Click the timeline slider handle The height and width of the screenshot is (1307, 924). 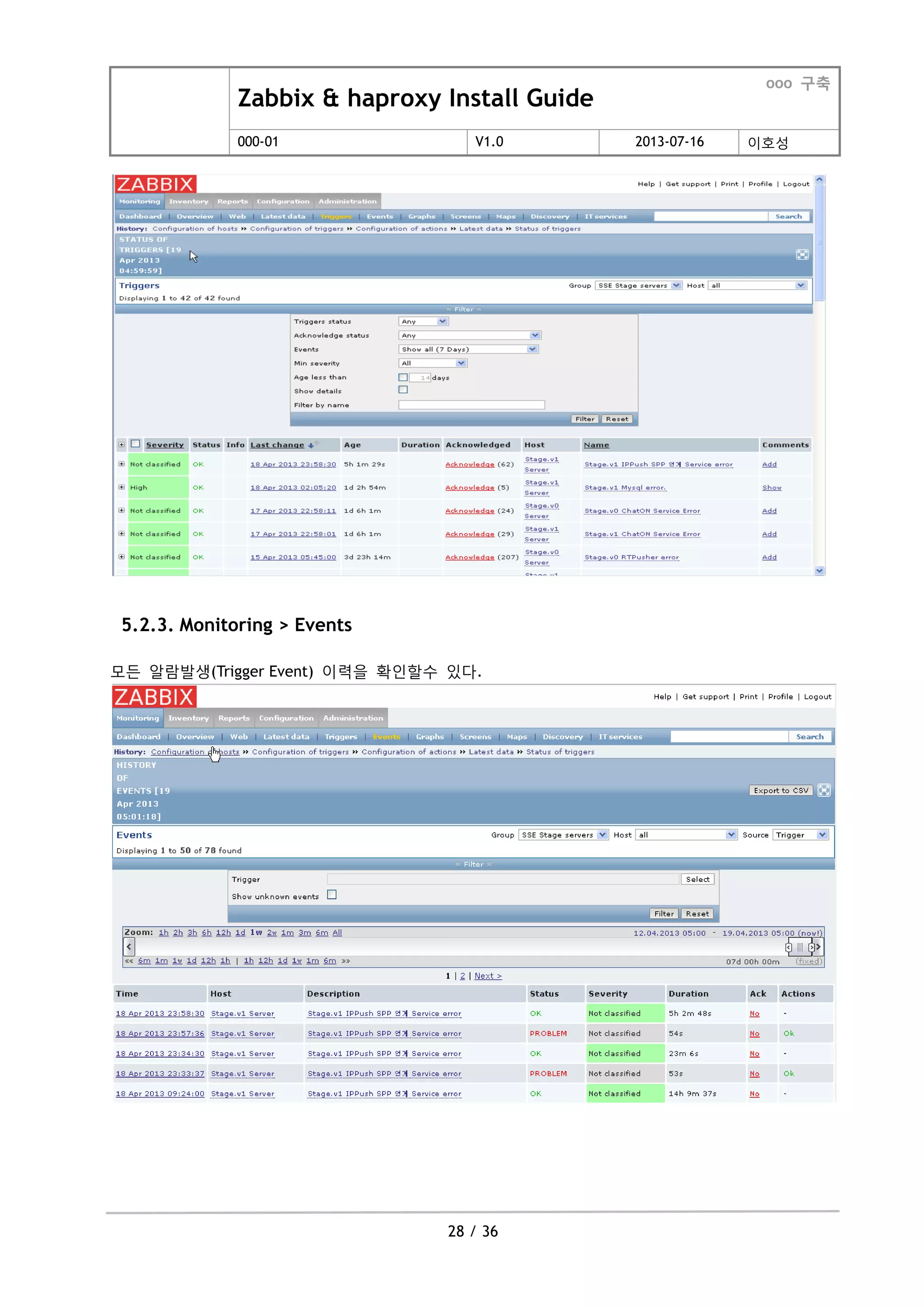coord(800,947)
